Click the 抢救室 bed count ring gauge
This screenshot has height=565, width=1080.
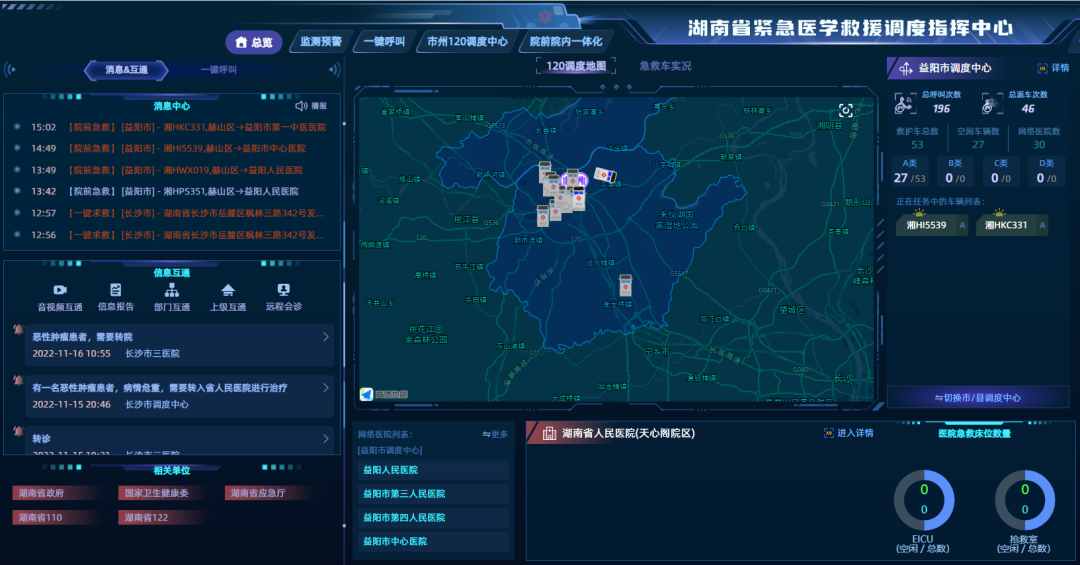(x=1024, y=500)
